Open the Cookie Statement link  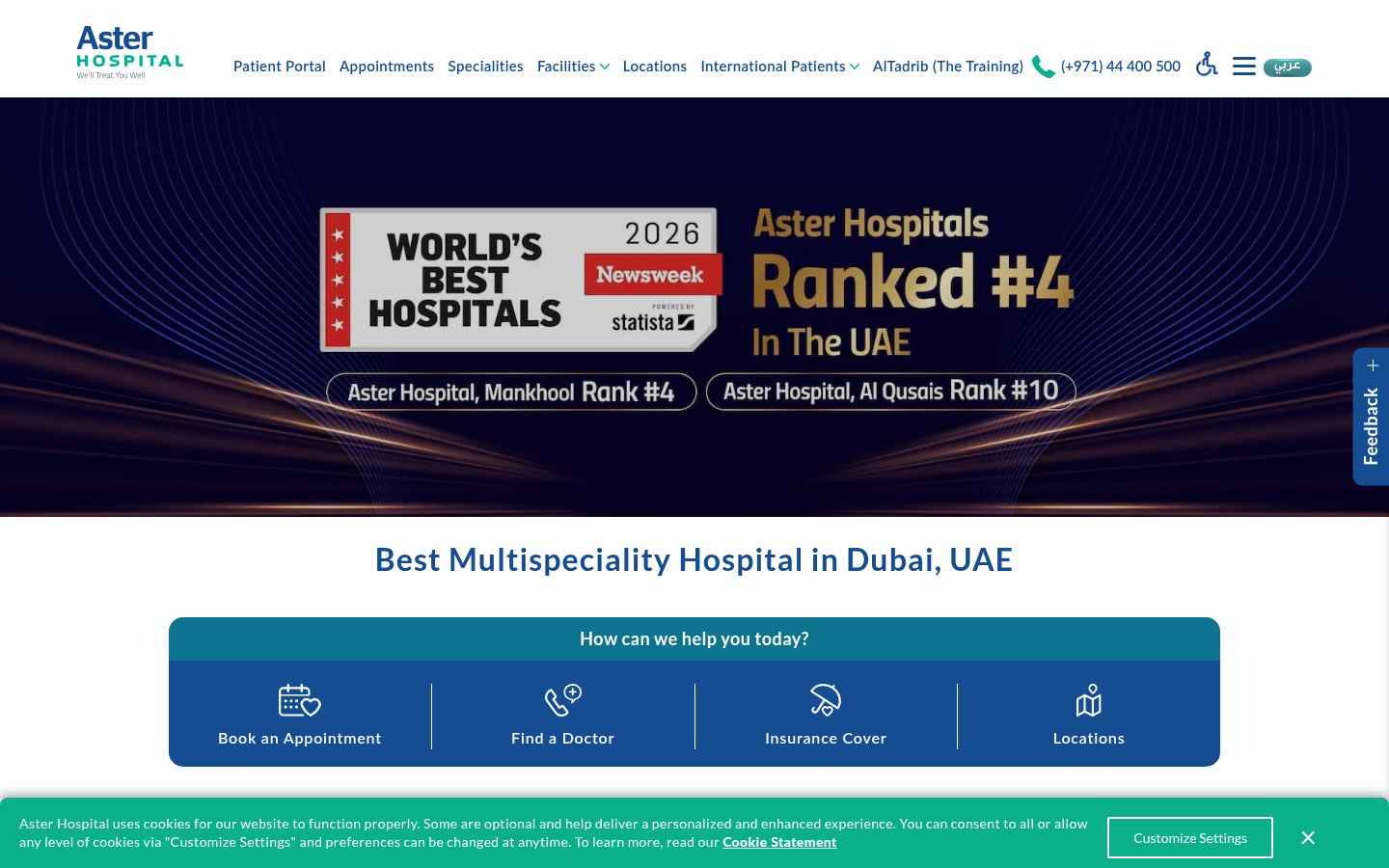[779, 842]
